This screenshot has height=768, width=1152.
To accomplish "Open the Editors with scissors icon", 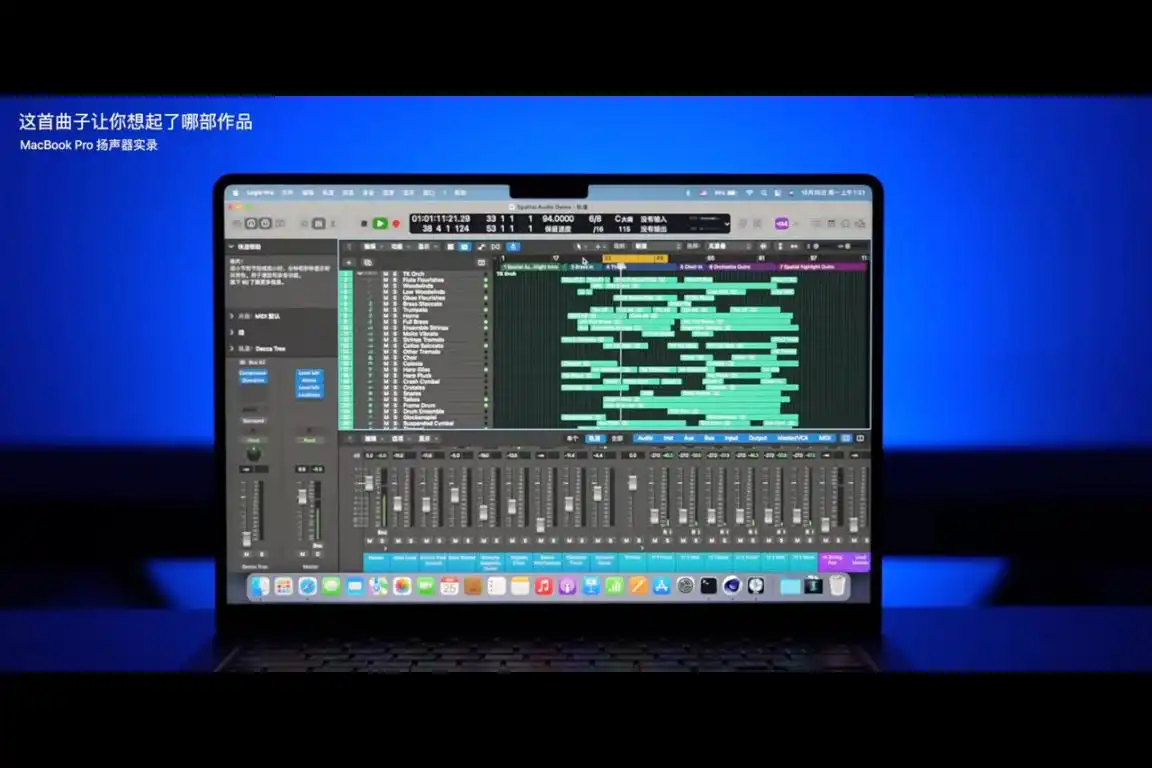I will point(333,223).
